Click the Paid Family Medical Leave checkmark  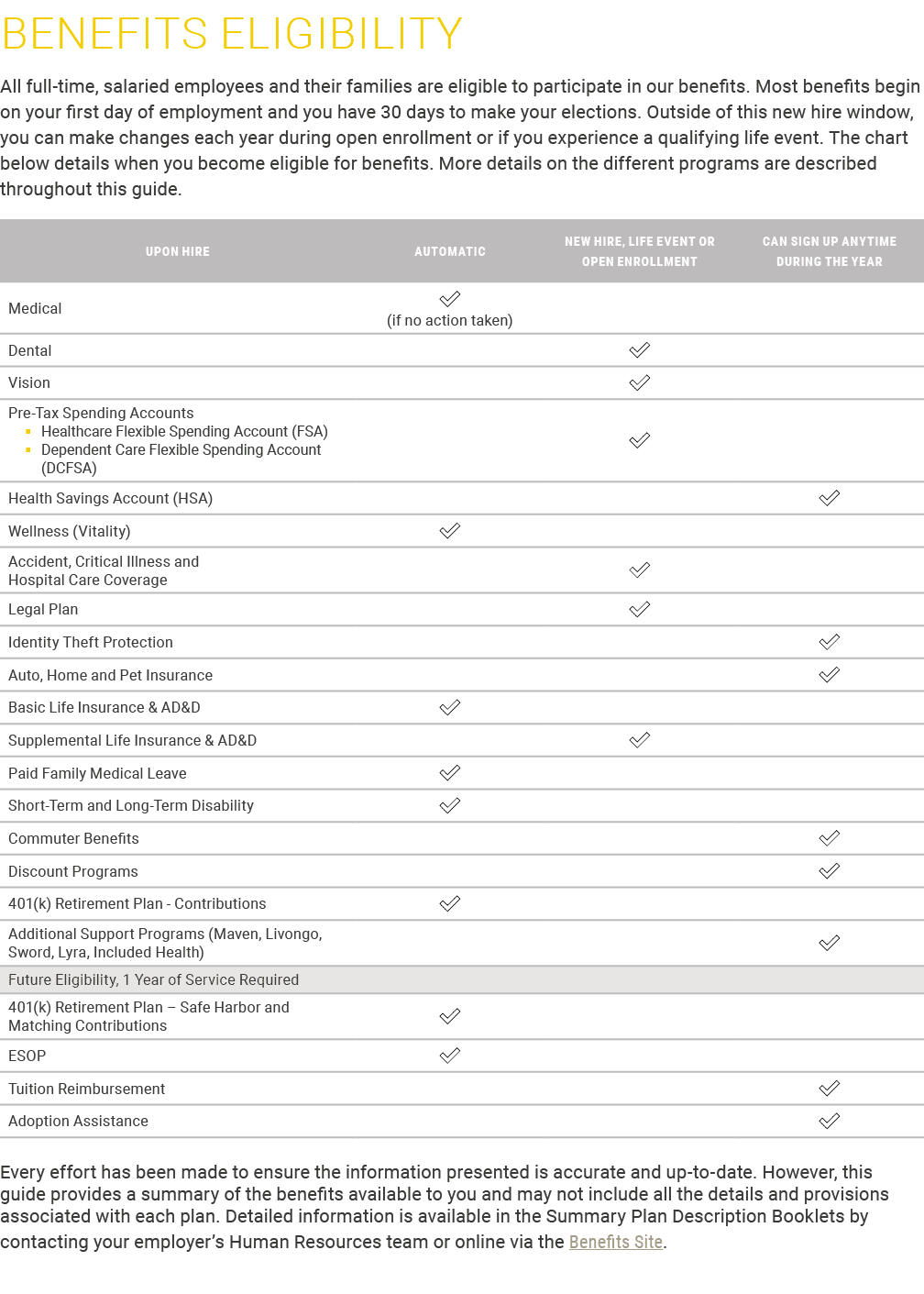(x=449, y=773)
